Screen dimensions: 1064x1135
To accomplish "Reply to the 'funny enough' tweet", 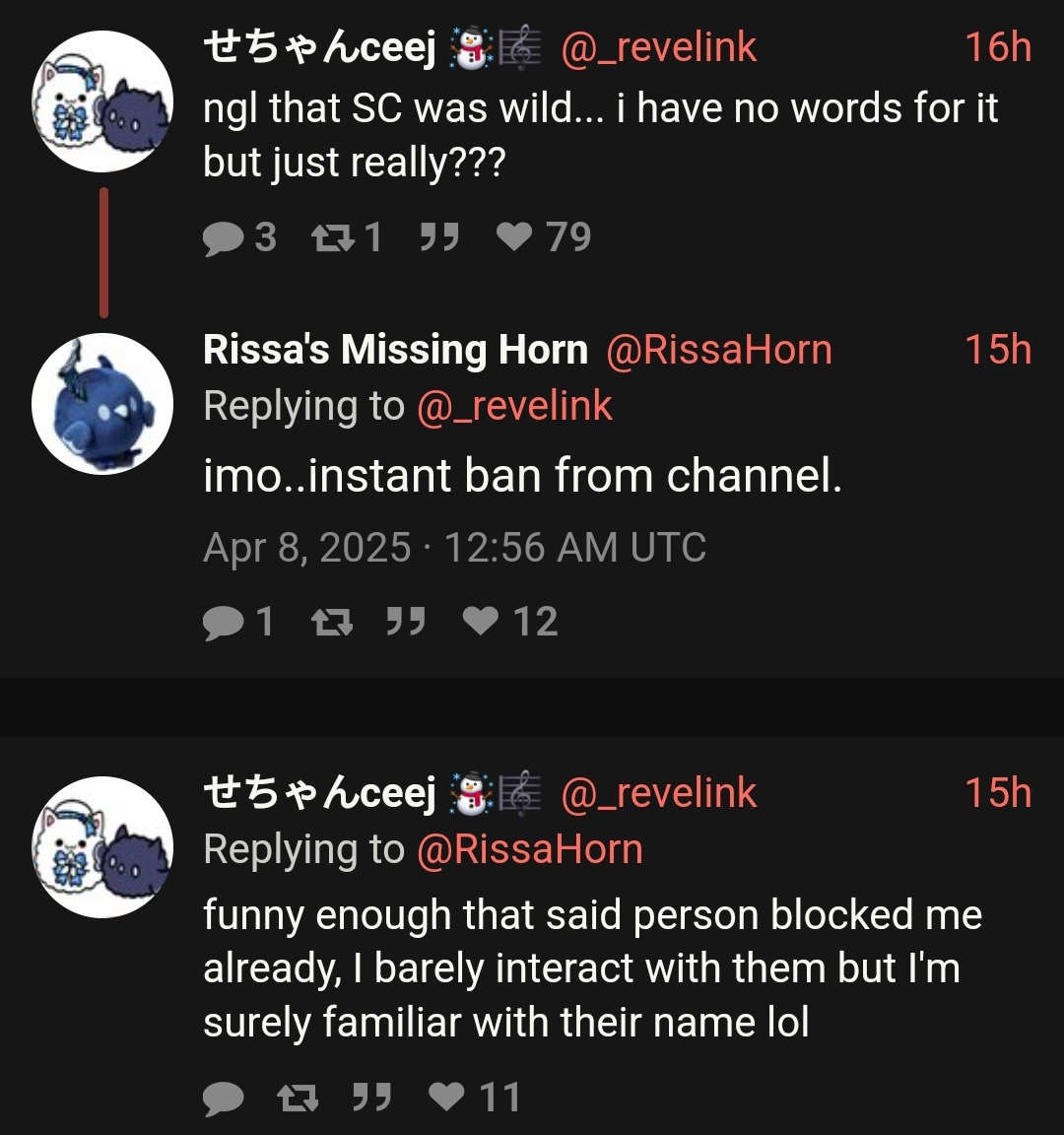I will point(224,1098).
